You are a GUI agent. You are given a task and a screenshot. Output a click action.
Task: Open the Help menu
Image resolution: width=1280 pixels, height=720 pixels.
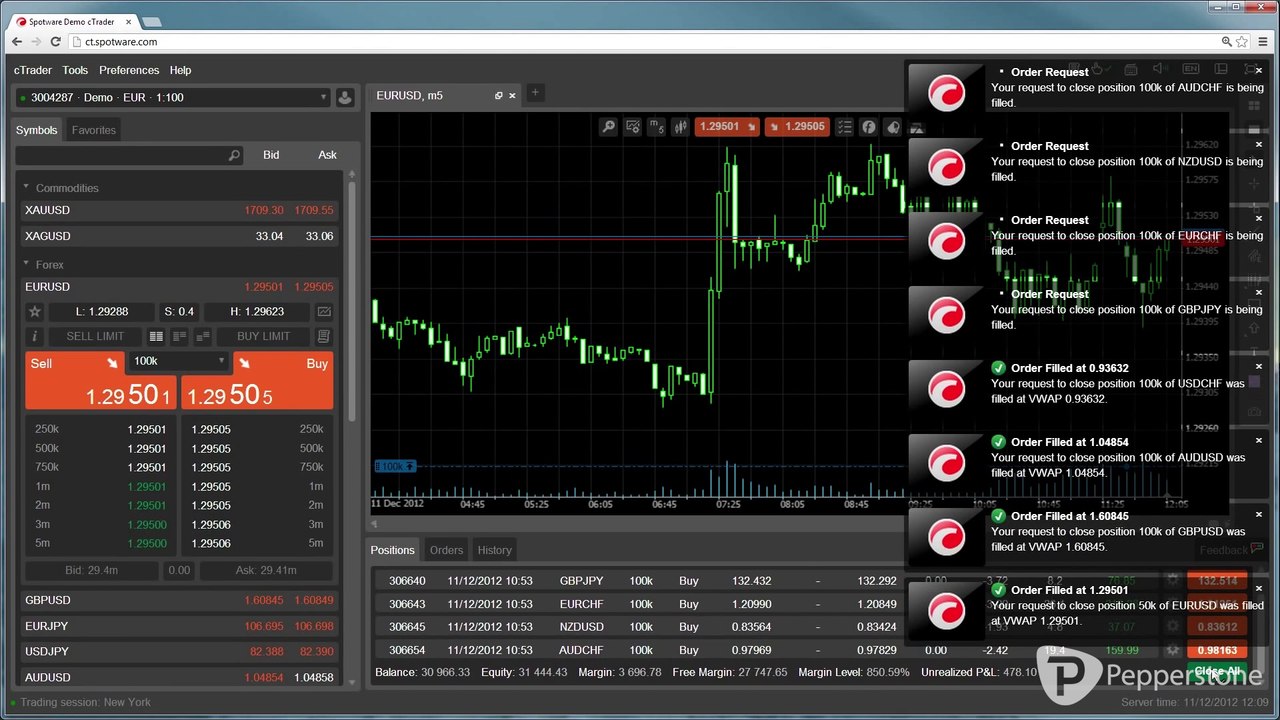point(181,70)
